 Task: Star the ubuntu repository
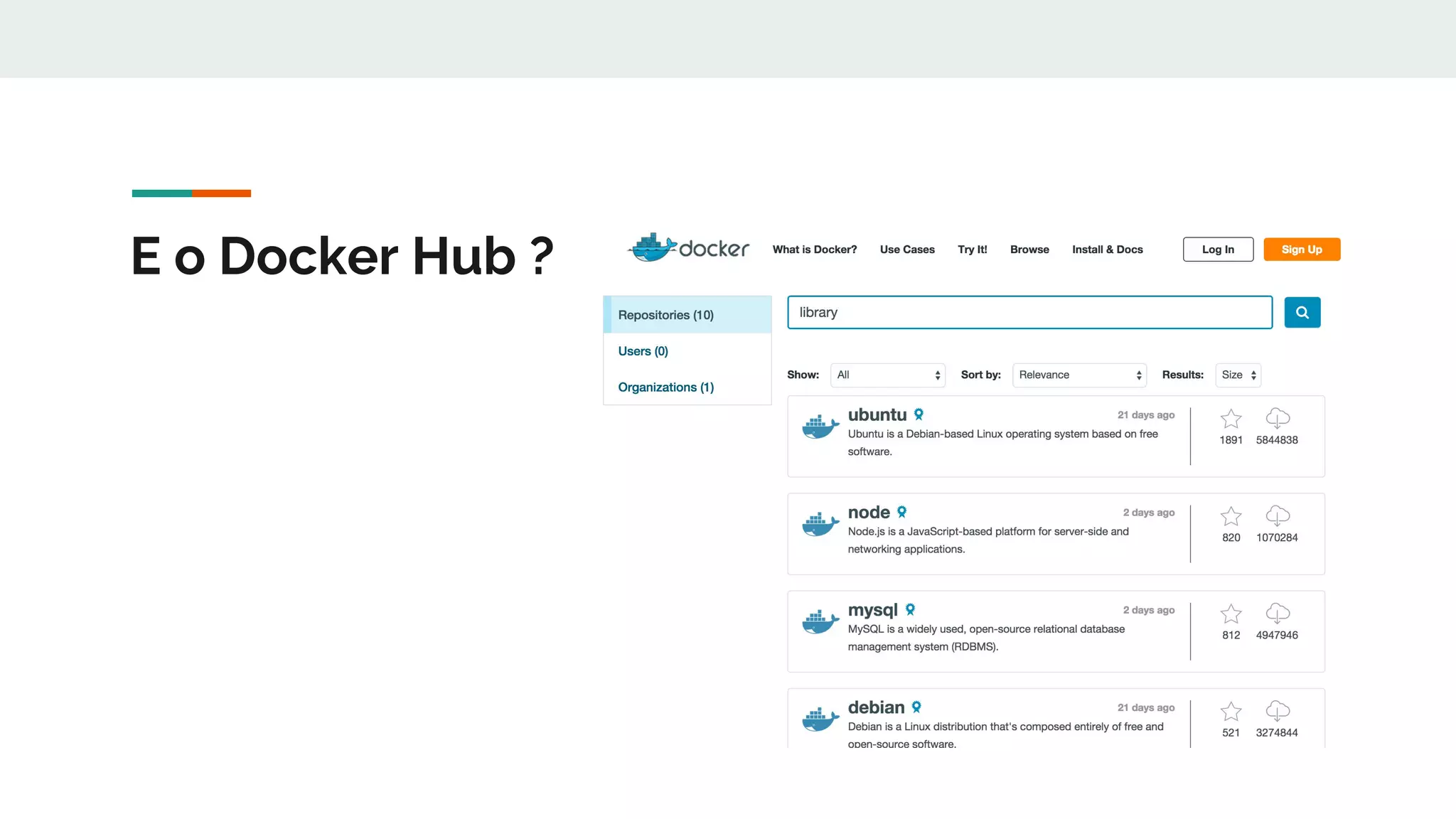(1231, 419)
